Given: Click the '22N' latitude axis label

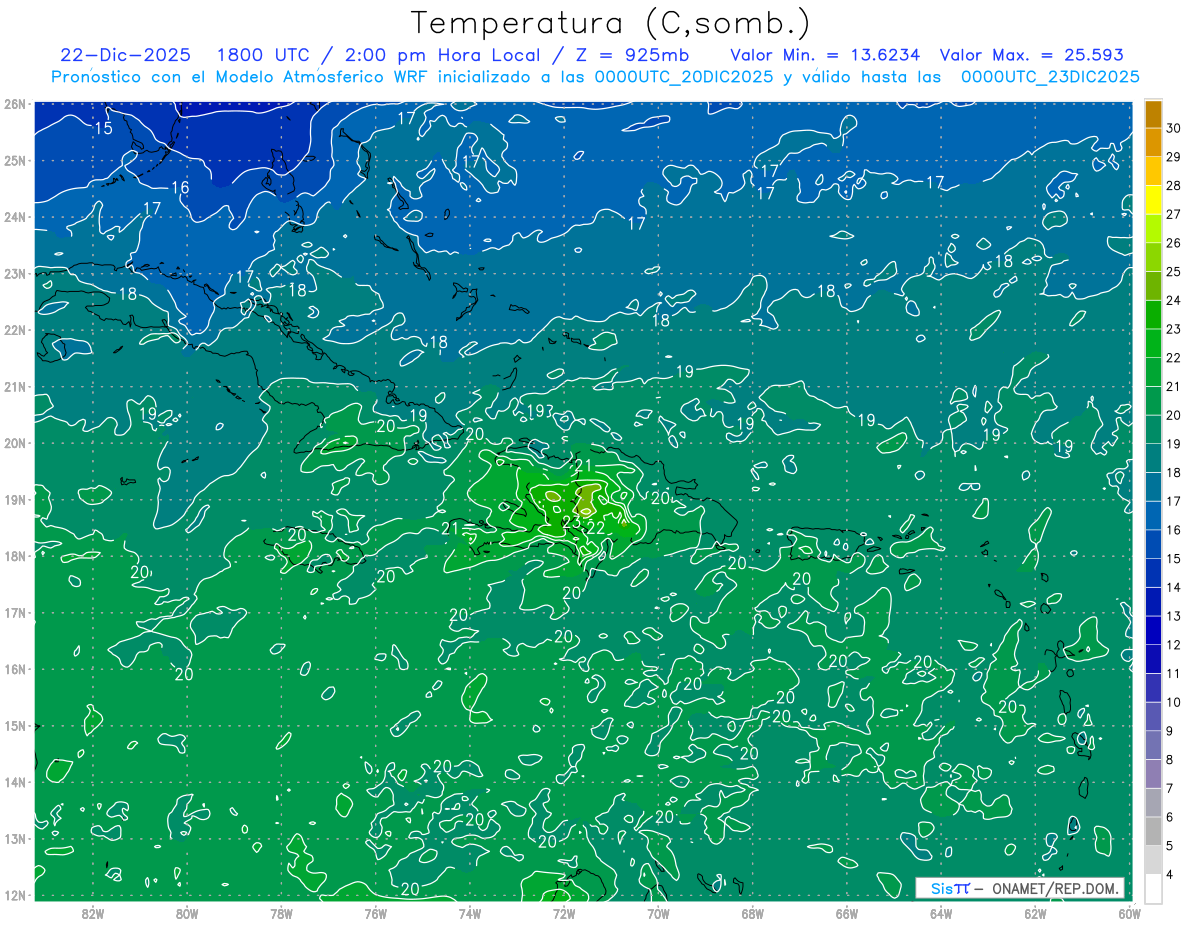Looking at the screenshot, I should pos(14,330).
